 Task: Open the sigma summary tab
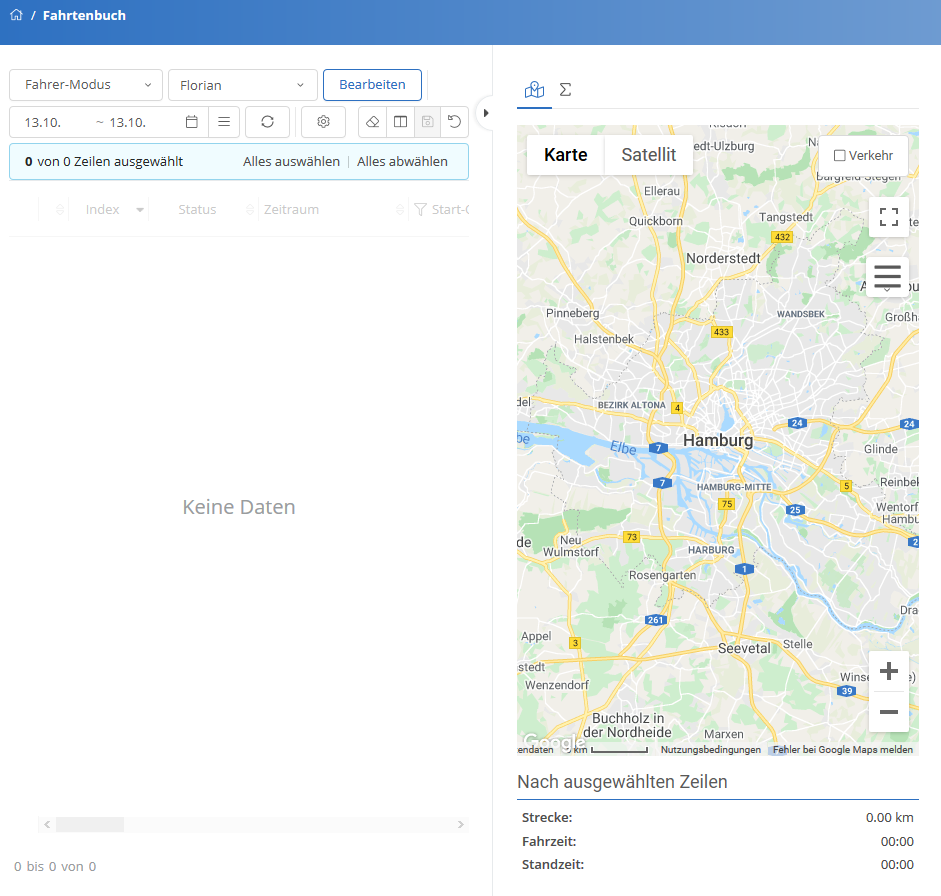(x=565, y=90)
